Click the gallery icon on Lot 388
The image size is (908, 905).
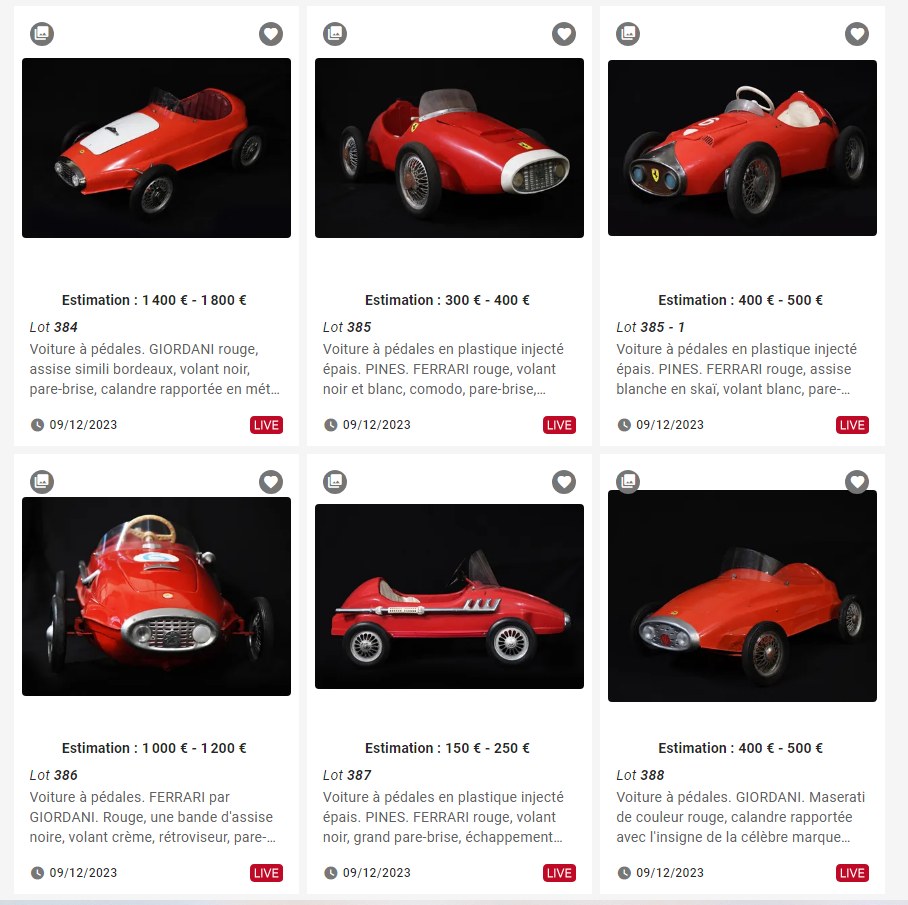pos(628,481)
